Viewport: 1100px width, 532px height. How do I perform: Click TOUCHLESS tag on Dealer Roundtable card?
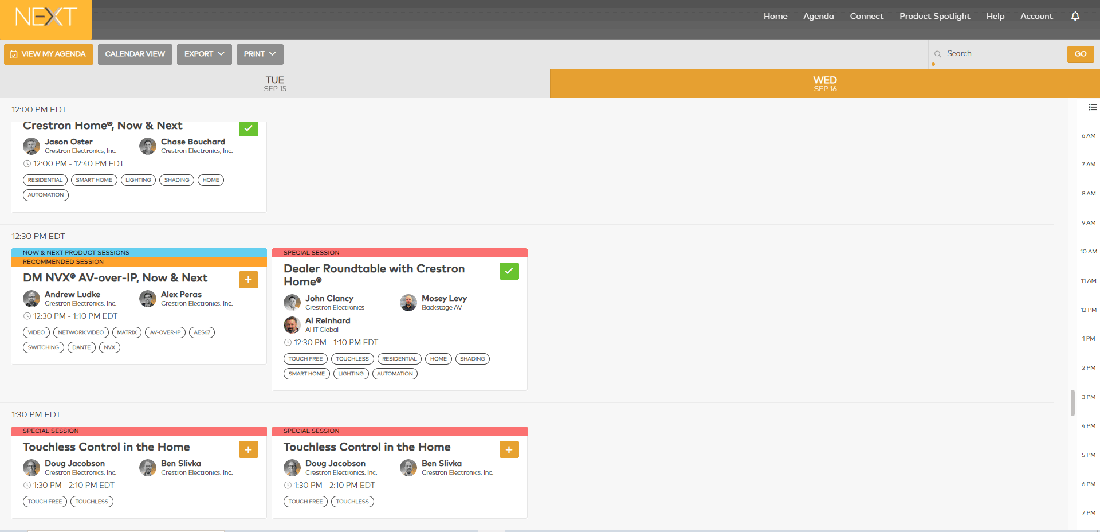351,359
